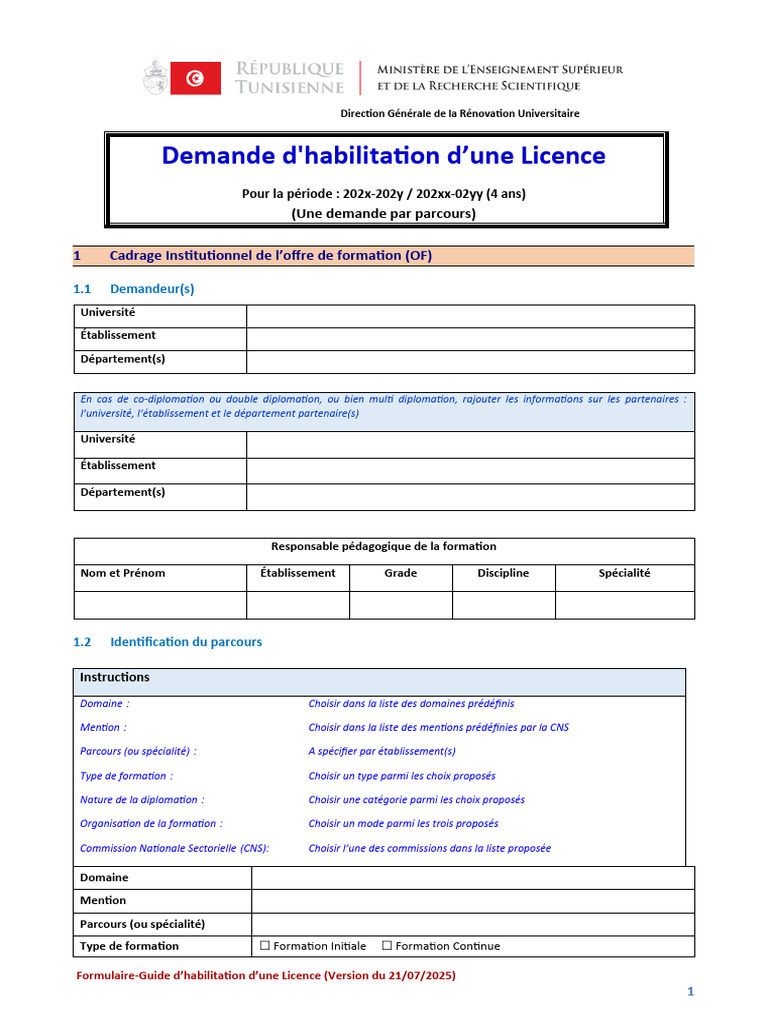
Task: Select the heading 'Cadrage Institutionnel de l'offre de formation (OF)'
Action: point(270,255)
